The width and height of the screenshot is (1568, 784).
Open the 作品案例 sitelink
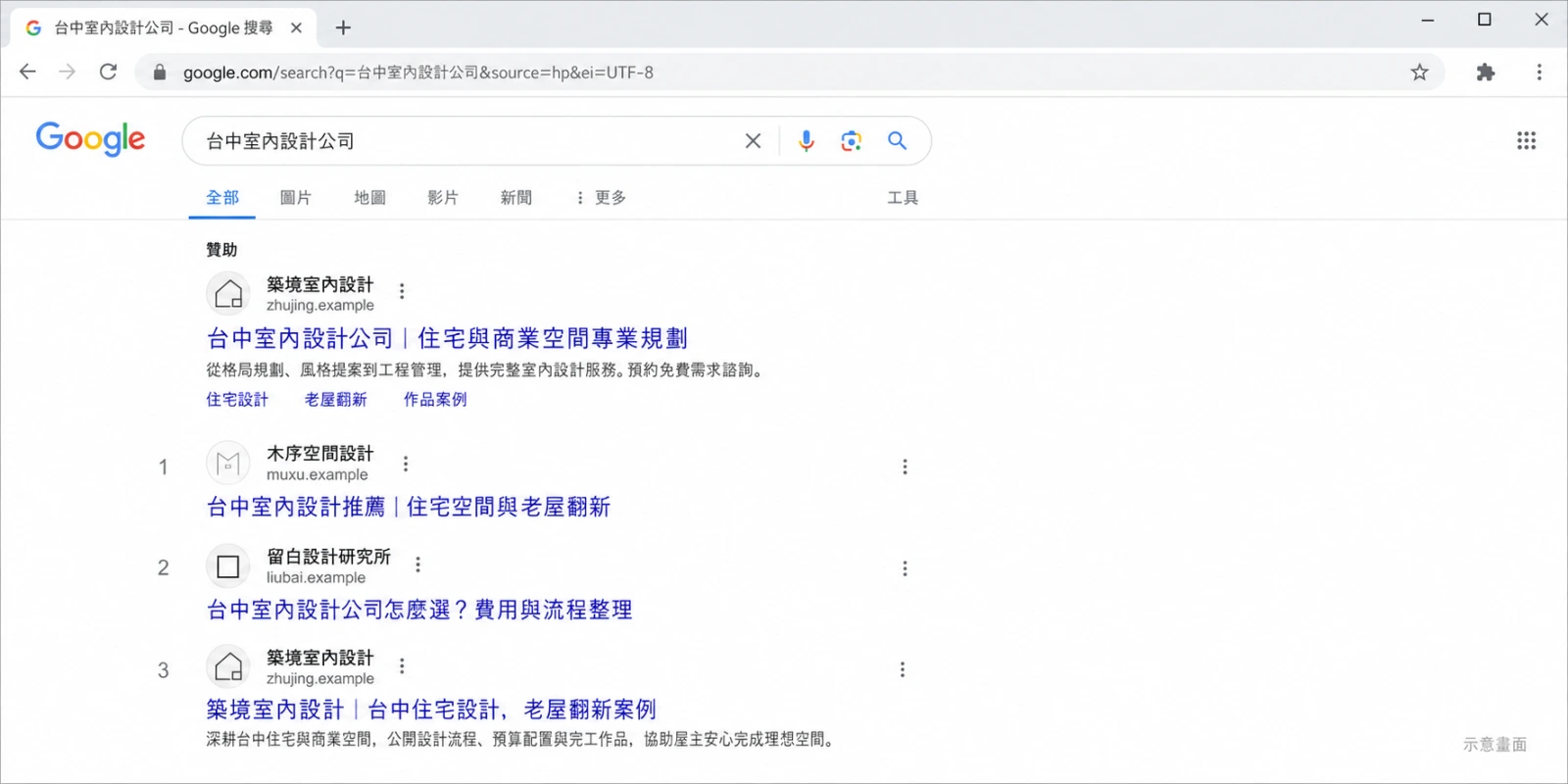point(435,400)
